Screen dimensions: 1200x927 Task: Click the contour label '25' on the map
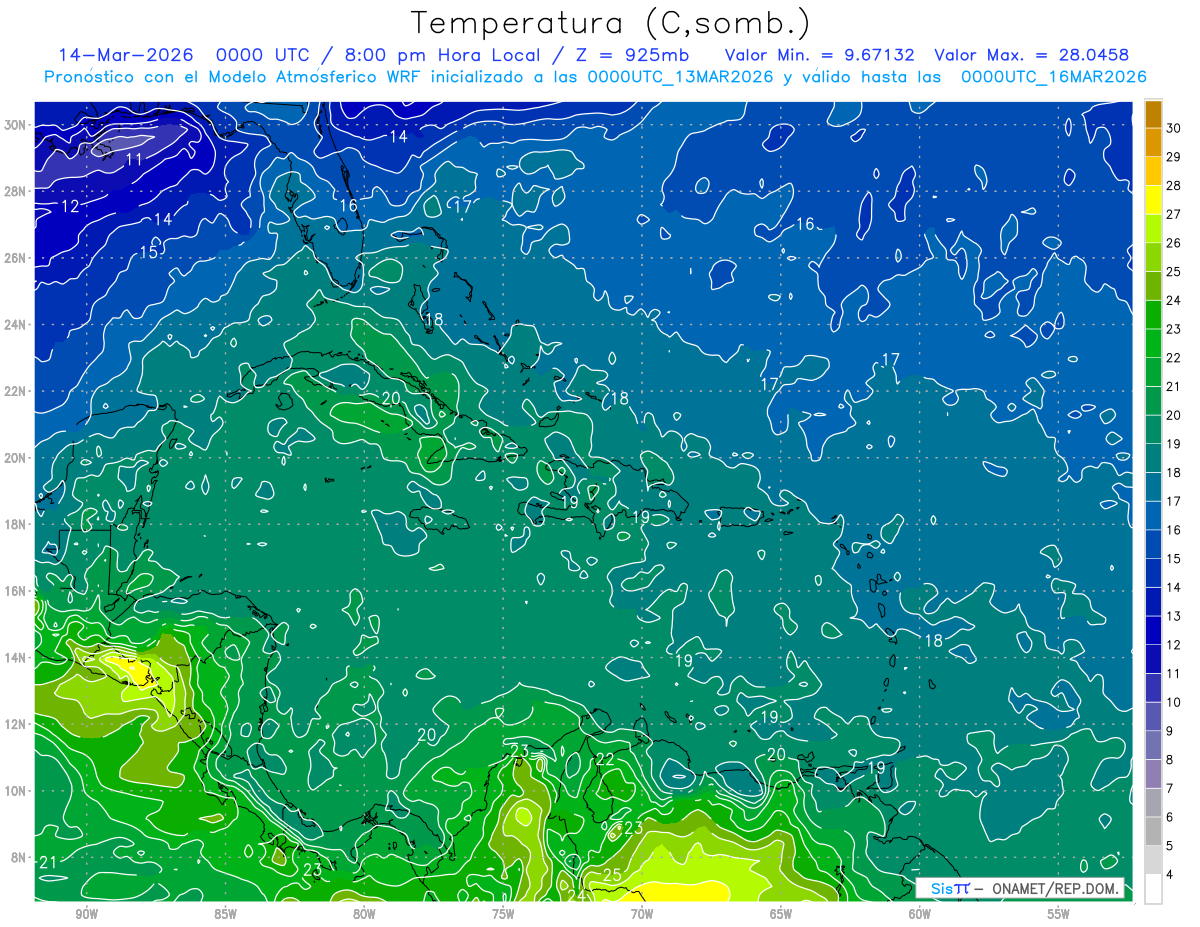coord(612,875)
